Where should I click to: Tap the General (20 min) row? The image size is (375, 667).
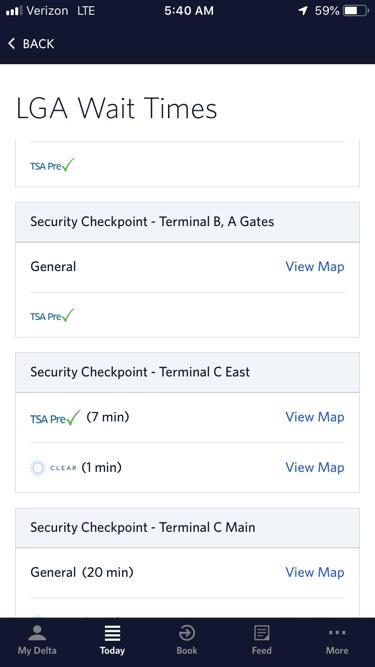pyautogui.click(x=188, y=573)
